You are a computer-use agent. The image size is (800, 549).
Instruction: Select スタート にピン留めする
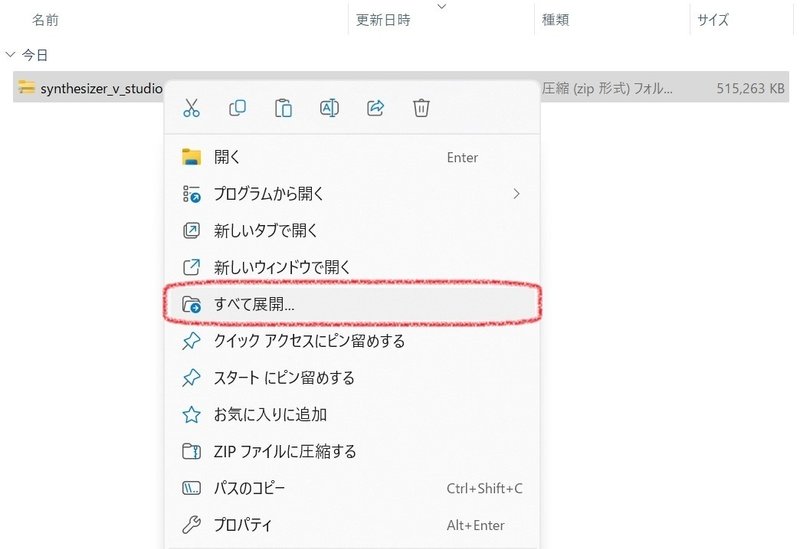(352, 378)
